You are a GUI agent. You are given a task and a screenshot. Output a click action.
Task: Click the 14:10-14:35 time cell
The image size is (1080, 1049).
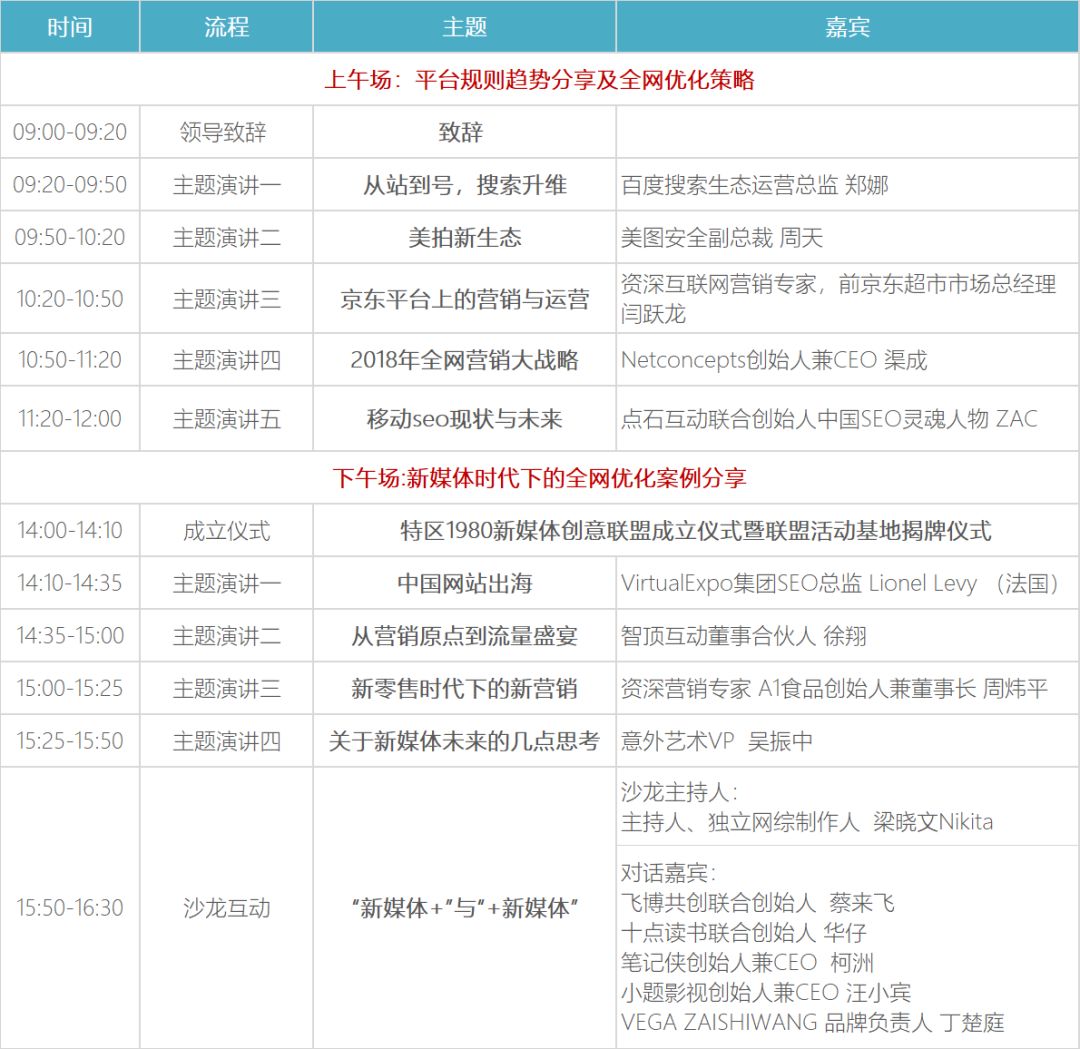point(70,583)
